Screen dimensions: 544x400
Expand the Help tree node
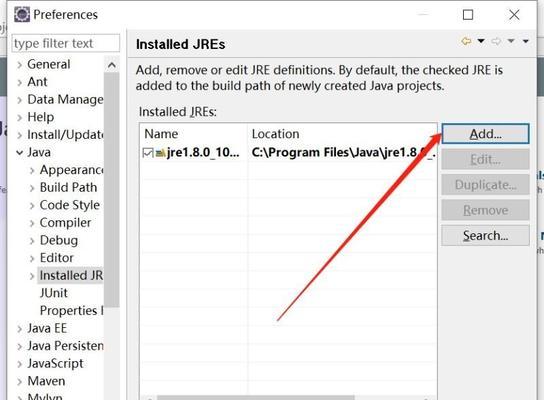tap(20, 118)
